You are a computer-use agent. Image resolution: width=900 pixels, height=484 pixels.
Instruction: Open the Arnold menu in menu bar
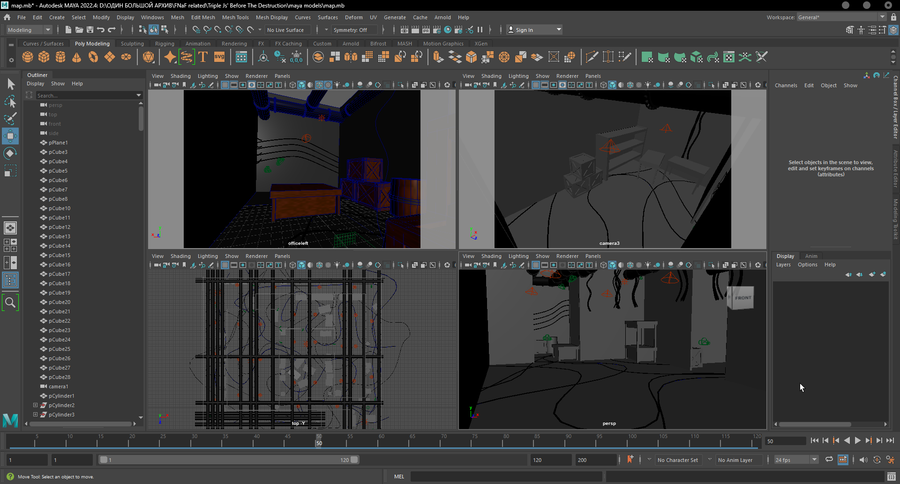[x=442, y=17]
